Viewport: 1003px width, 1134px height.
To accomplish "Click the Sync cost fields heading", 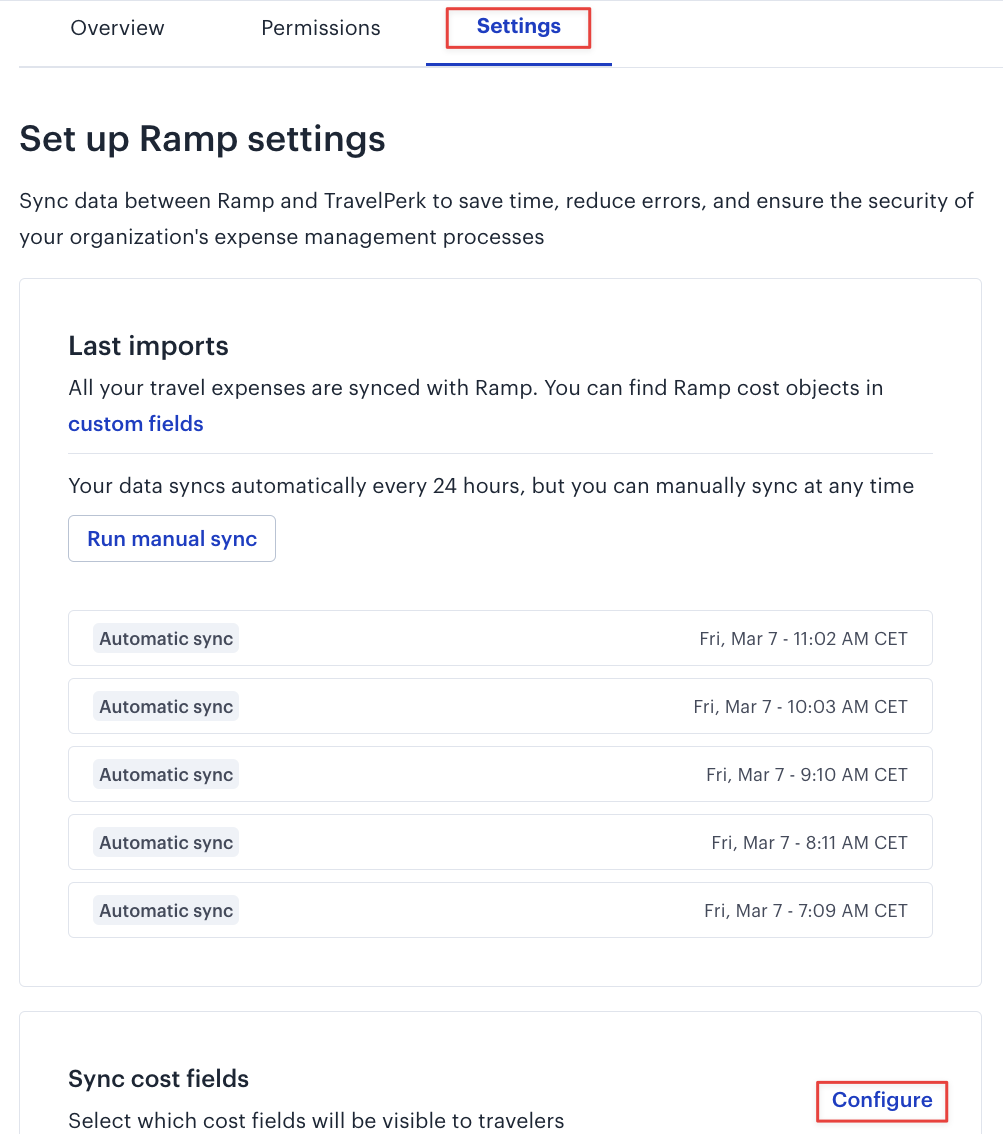I will [158, 1078].
